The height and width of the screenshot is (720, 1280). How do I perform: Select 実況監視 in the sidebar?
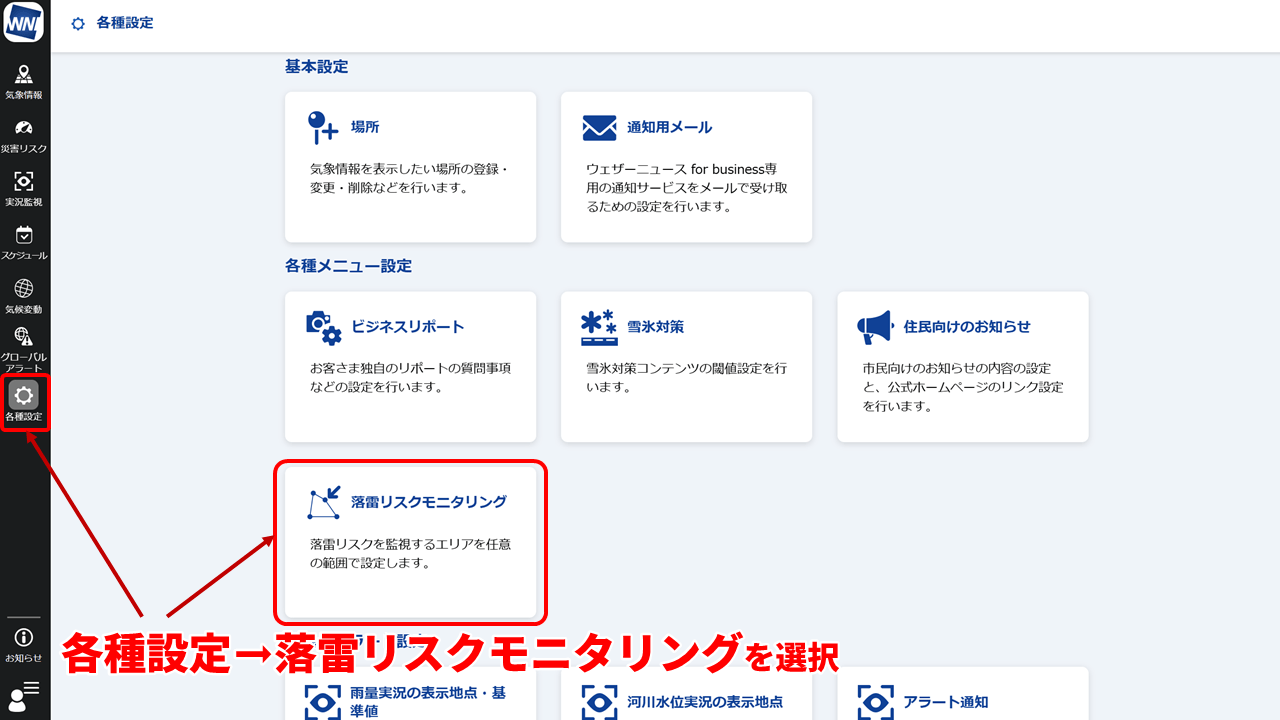pos(24,188)
